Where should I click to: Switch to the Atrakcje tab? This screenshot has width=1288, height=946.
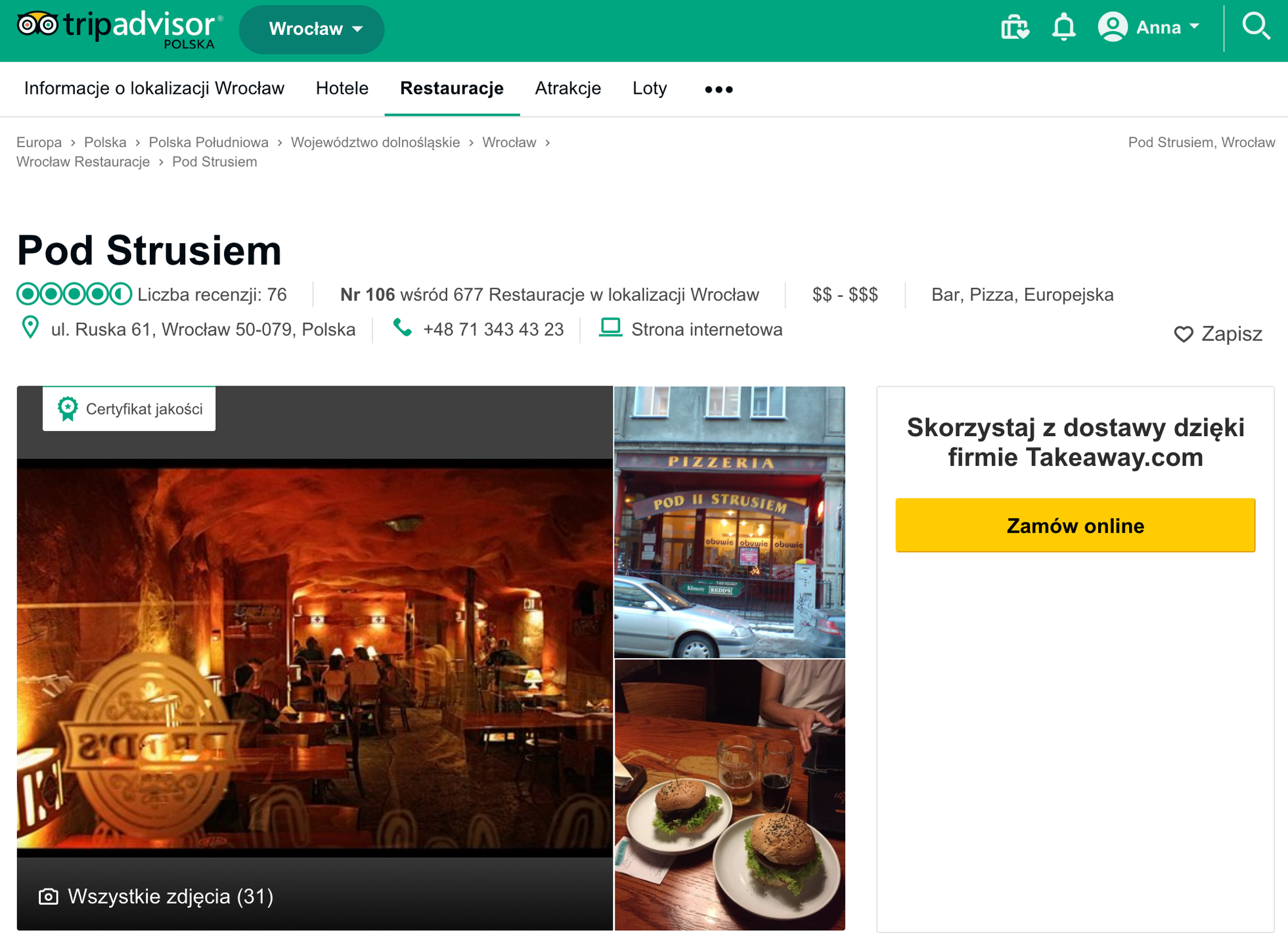[567, 89]
